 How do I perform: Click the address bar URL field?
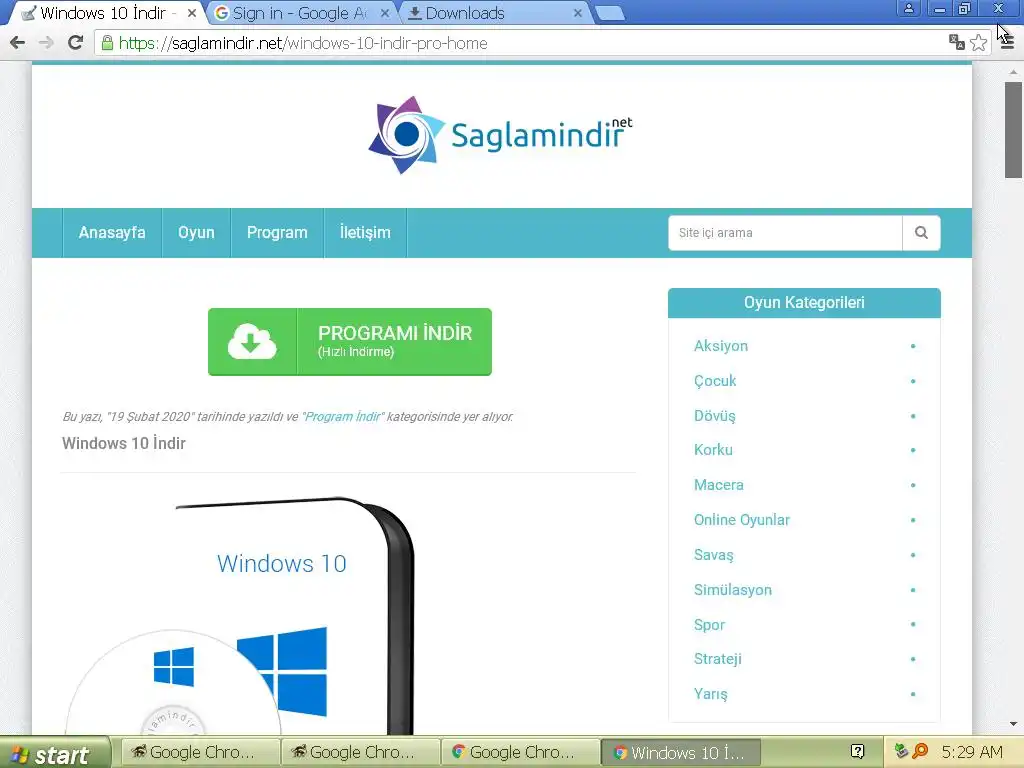(522, 43)
